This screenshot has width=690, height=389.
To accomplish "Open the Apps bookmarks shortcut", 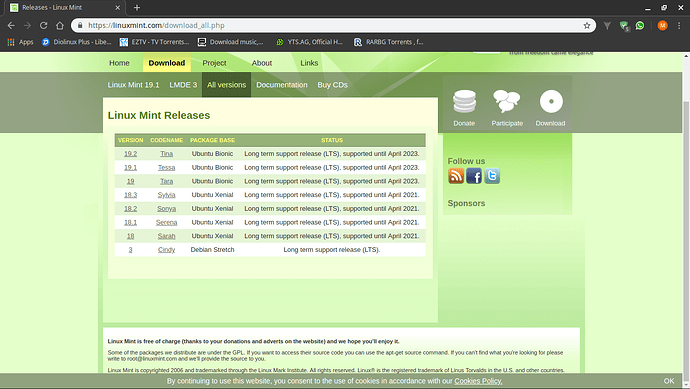I will [20, 42].
